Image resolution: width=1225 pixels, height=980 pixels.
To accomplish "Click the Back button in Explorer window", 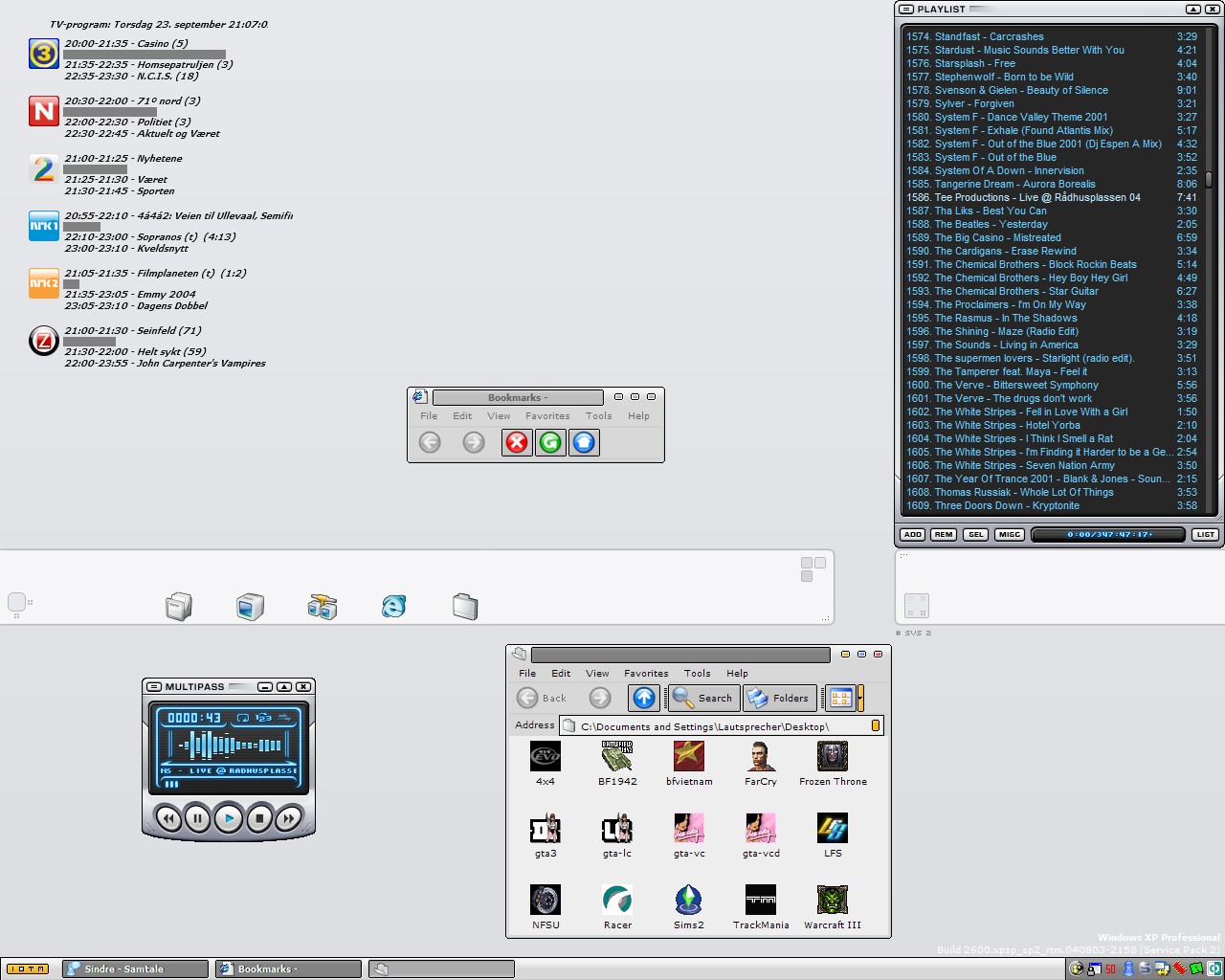I will [x=543, y=698].
